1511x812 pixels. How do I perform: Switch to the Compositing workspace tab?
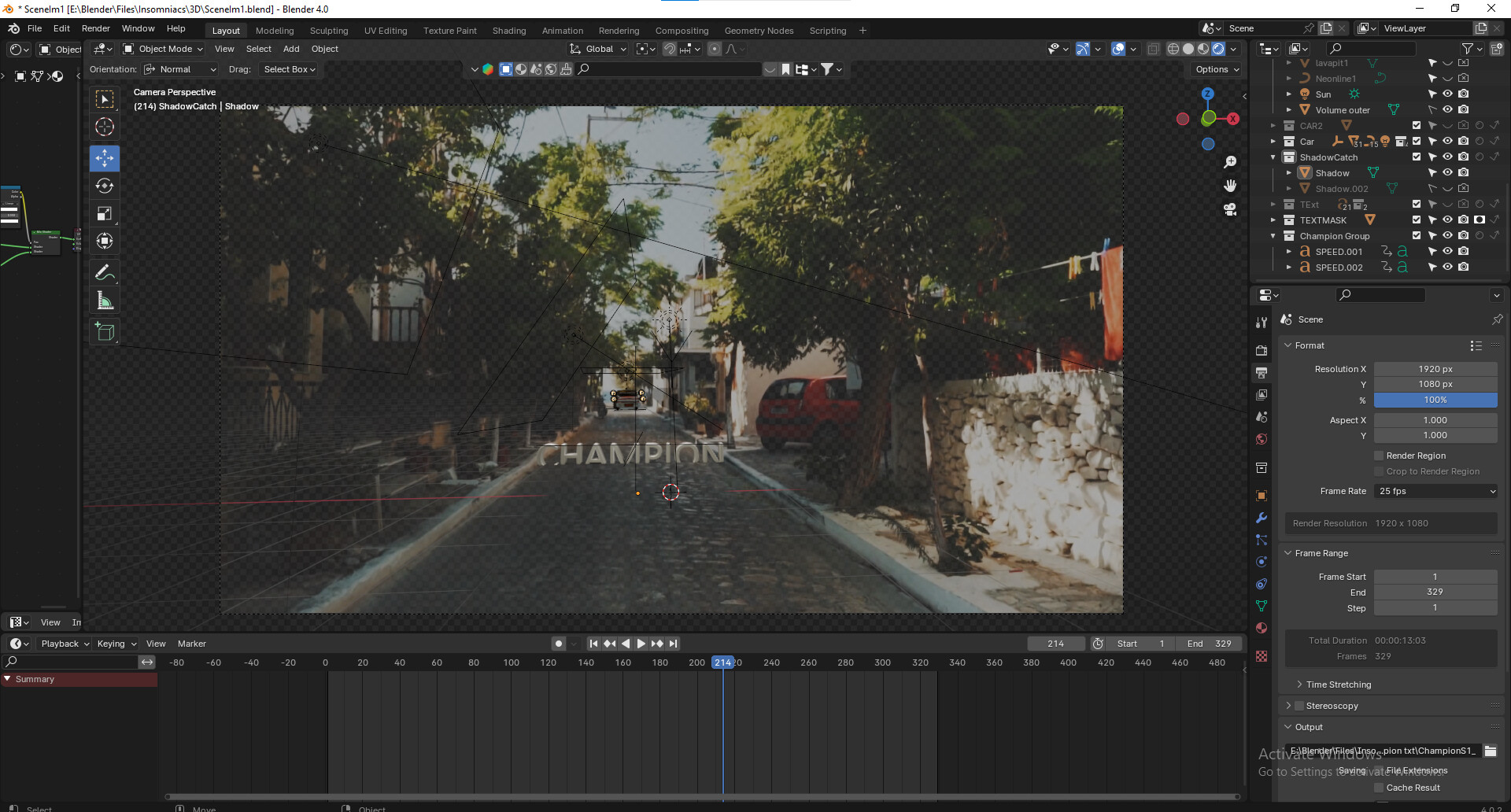click(682, 31)
